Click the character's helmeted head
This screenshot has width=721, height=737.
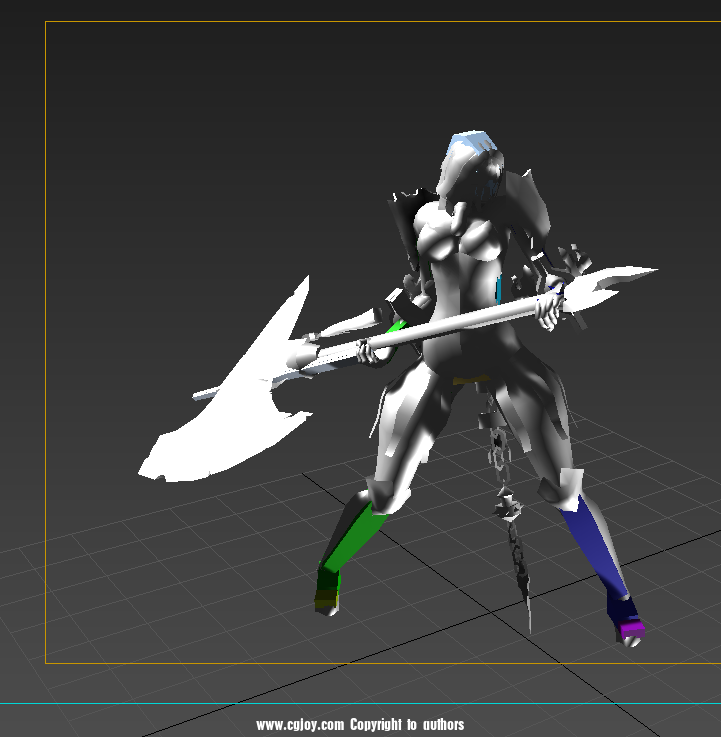tap(468, 170)
